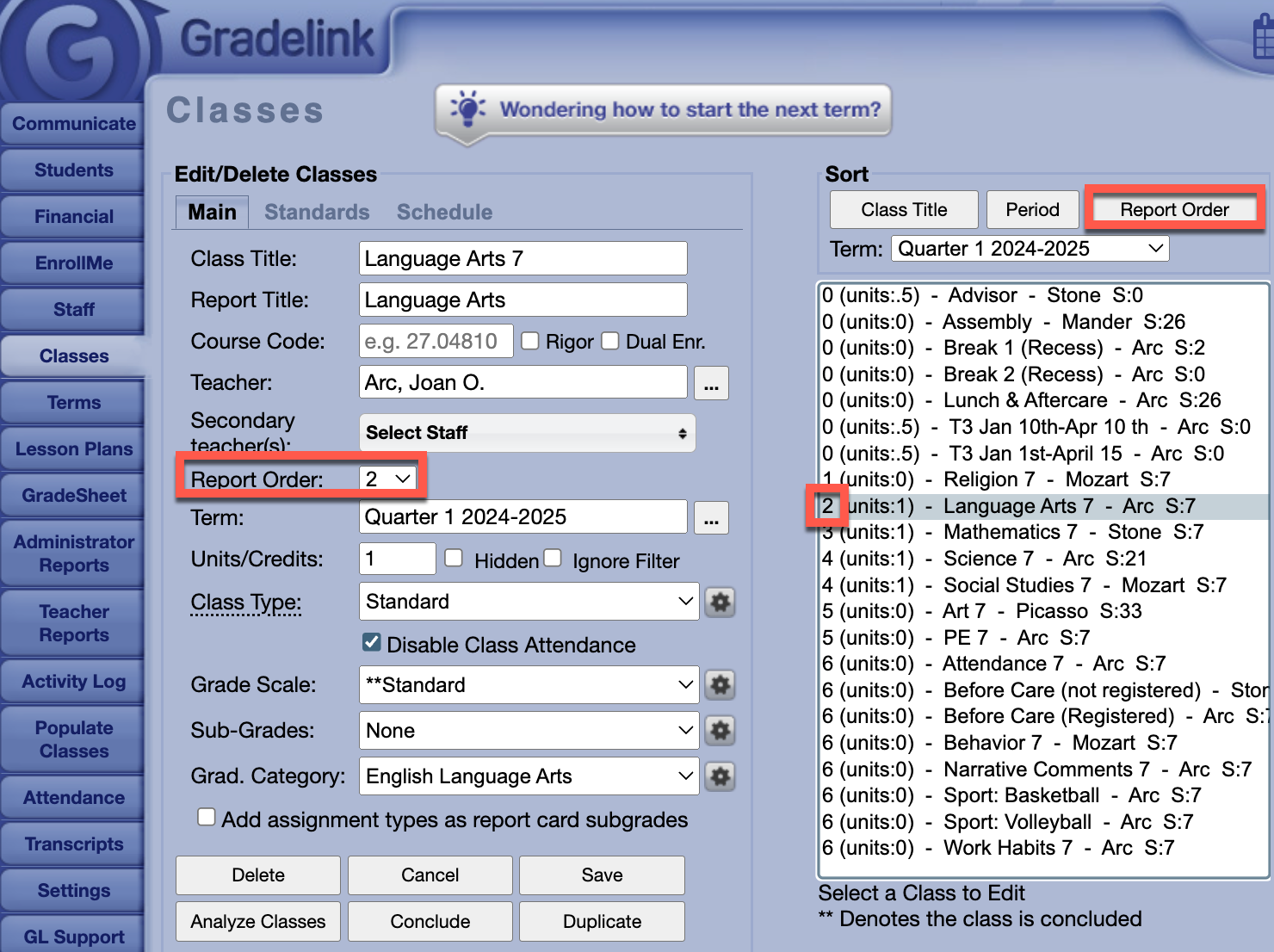
Task: Open the Grad. Category gear icon
Action: click(720, 776)
